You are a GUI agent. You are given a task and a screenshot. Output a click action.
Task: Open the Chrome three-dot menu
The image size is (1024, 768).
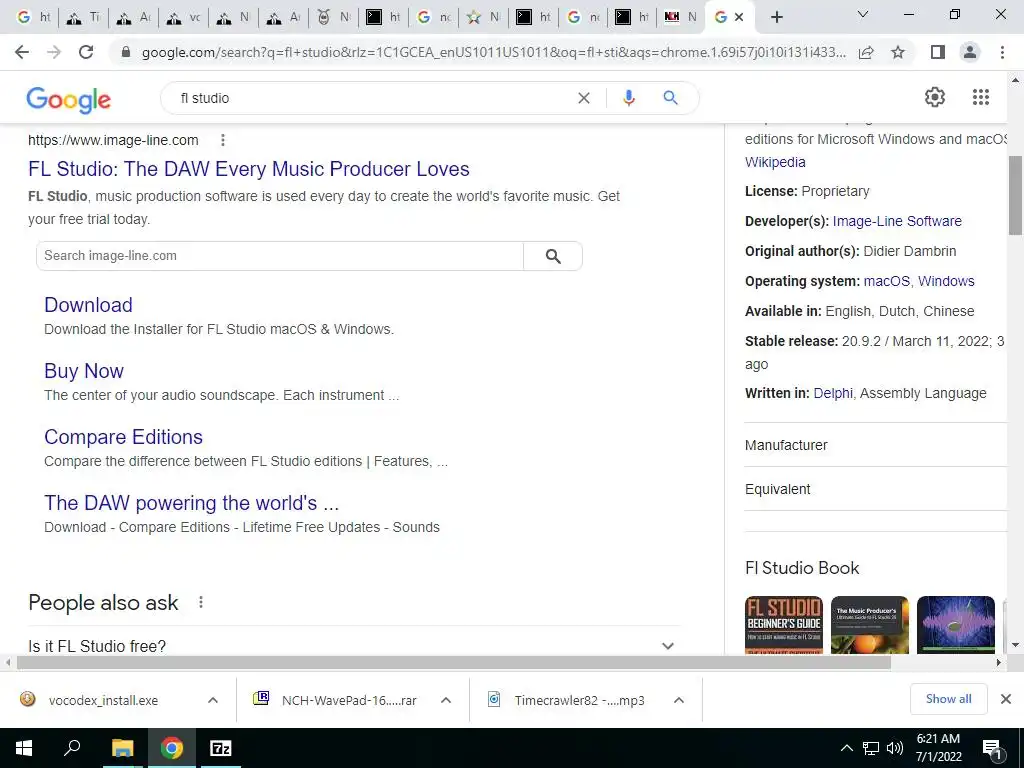tap(1002, 52)
